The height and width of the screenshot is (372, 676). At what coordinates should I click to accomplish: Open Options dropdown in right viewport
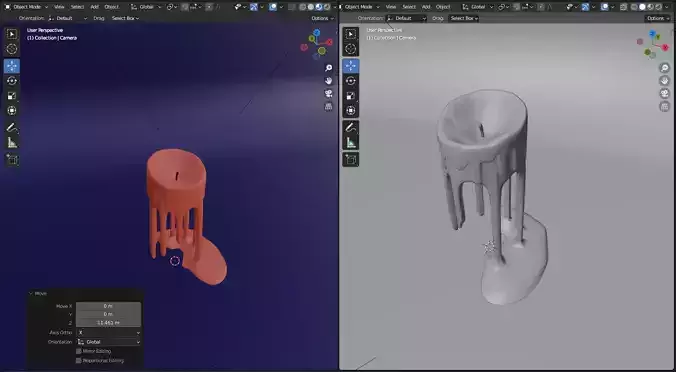point(657,18)
